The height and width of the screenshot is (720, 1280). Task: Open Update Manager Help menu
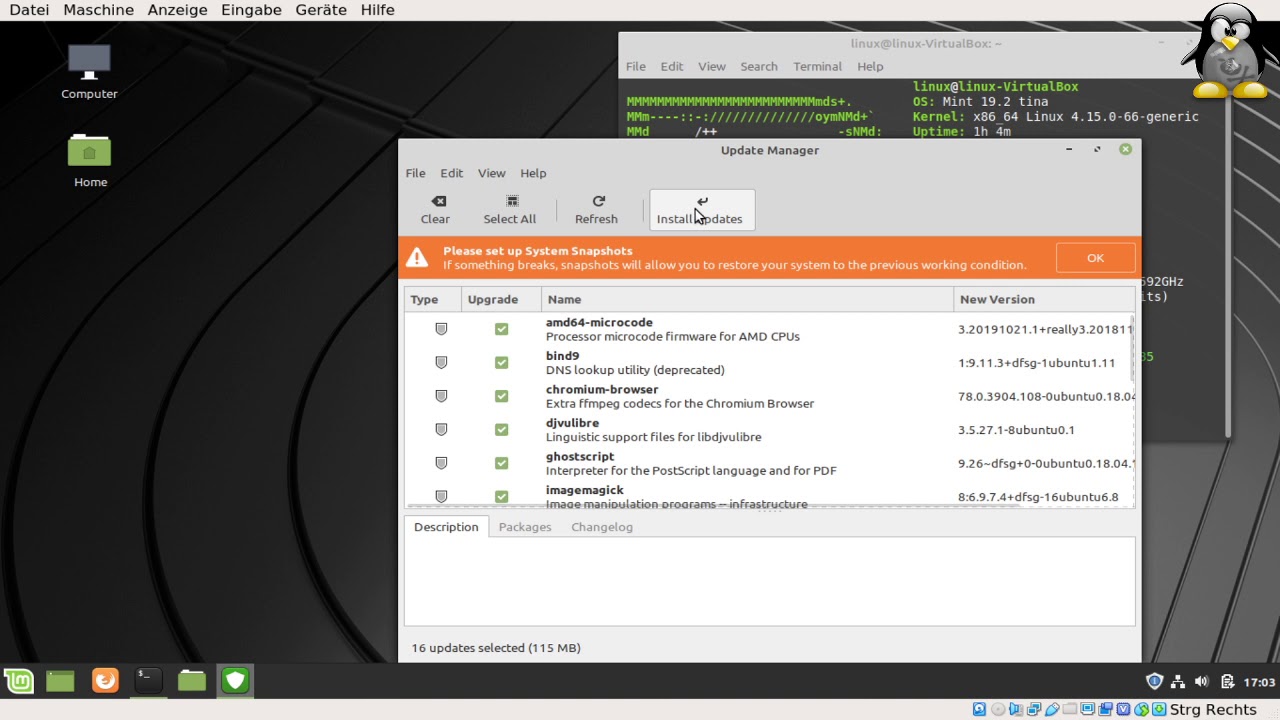tap(533, 173)
